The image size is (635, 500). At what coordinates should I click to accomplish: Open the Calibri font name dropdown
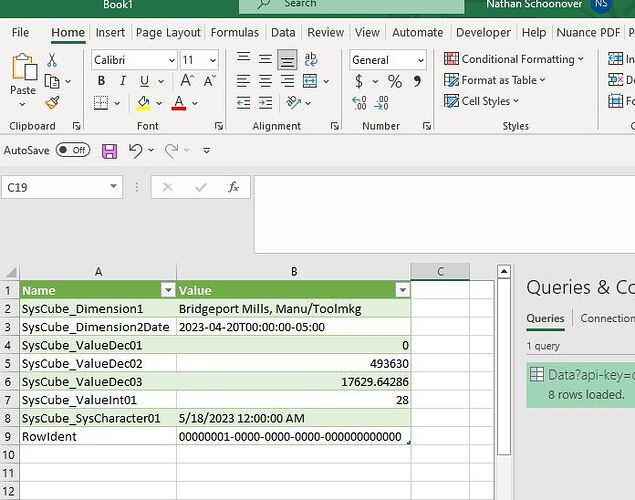172,60
